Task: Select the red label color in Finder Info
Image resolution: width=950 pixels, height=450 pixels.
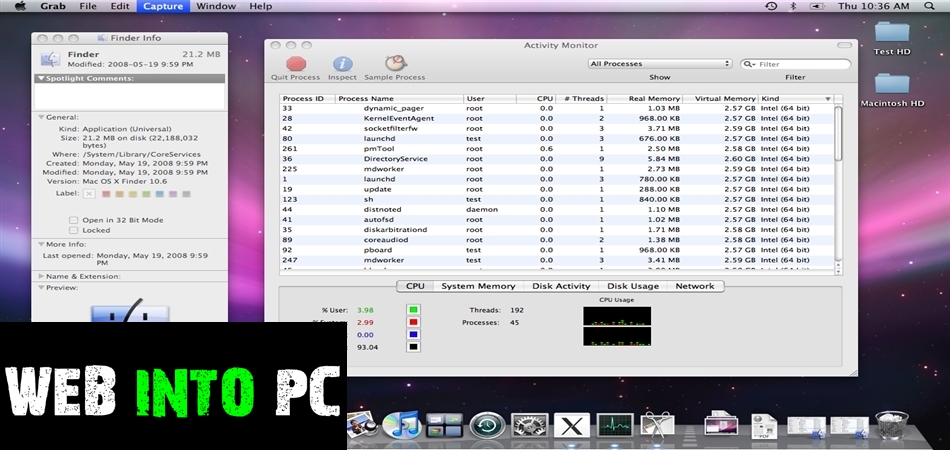Action: 106,194
